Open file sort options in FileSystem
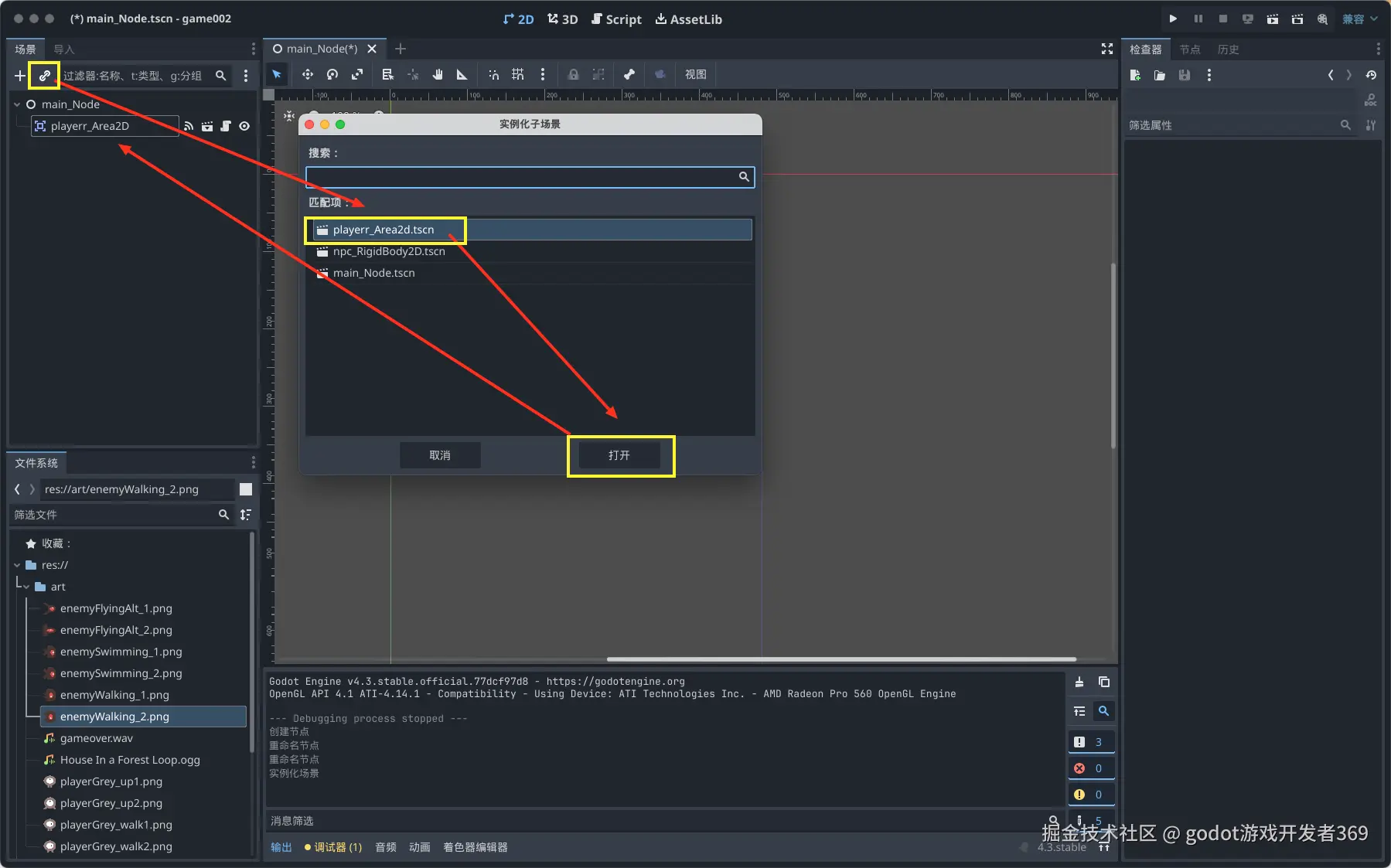 point(246,515)
